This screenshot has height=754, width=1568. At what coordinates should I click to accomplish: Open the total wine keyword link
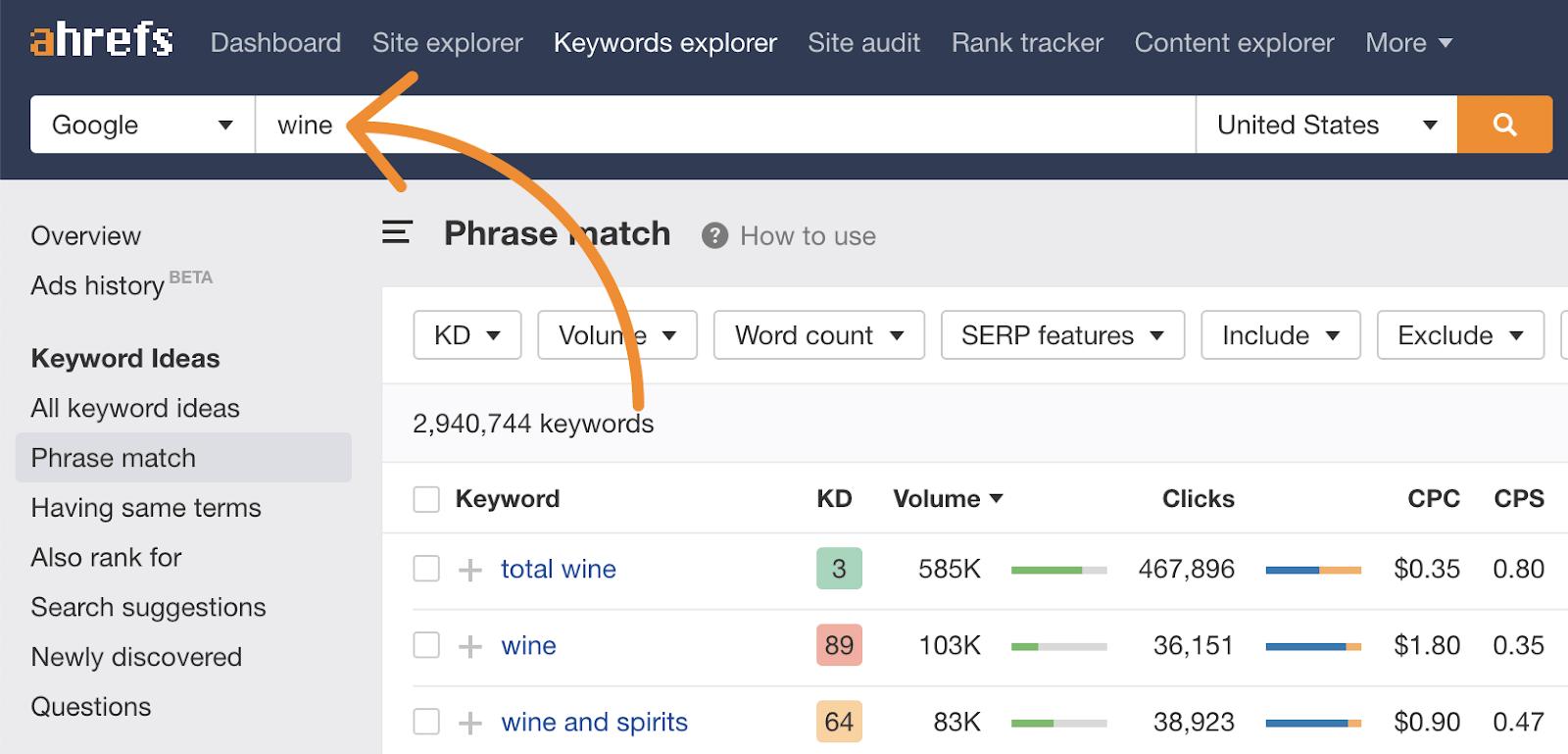[x=559, y=570]
